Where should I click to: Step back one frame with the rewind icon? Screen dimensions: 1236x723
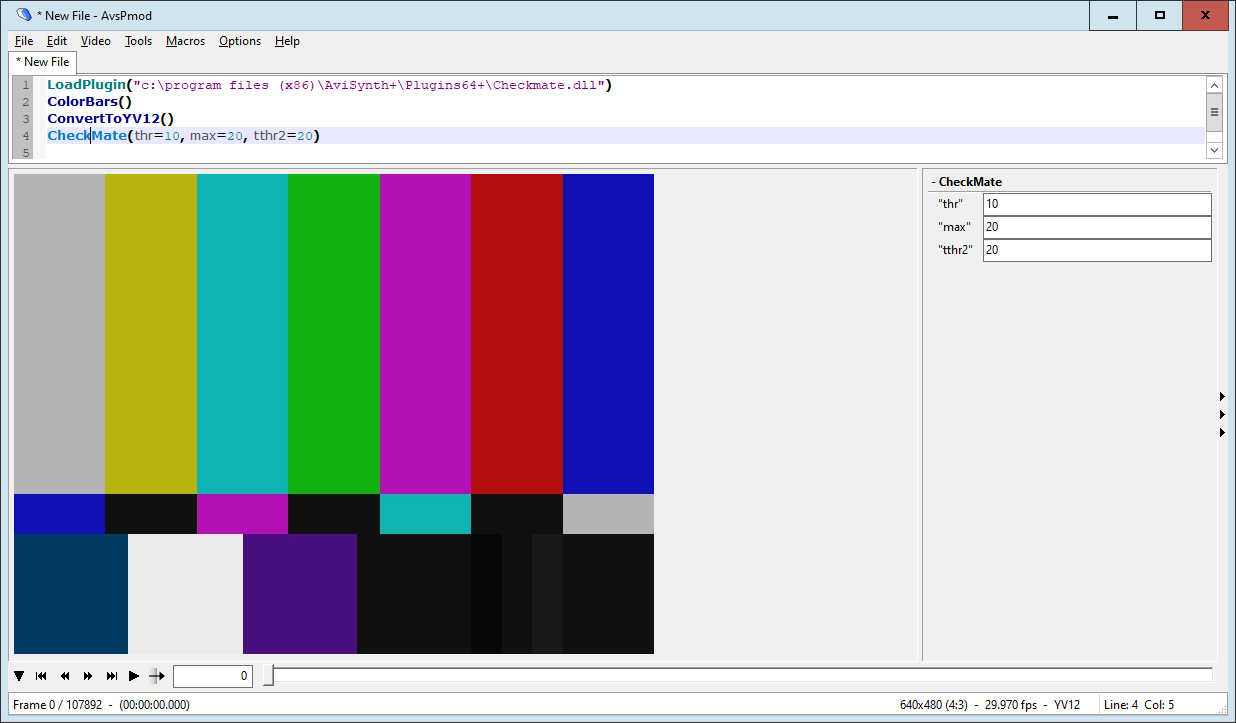point(65,676)
